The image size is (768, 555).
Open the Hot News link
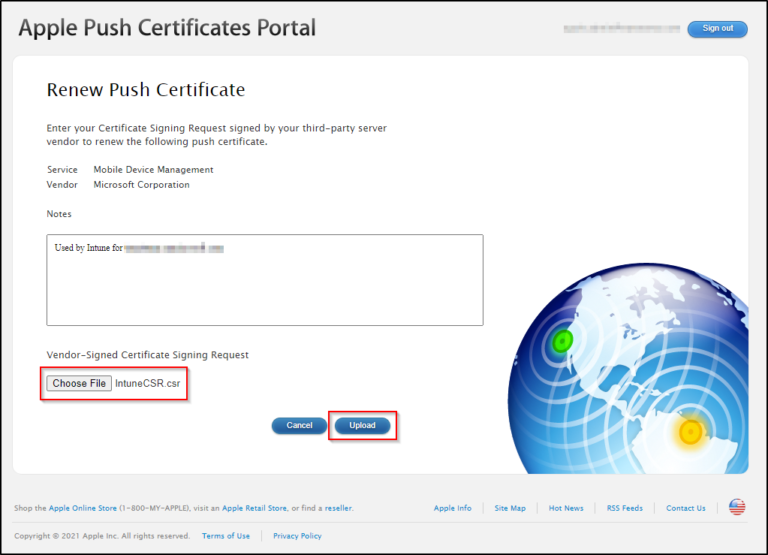[x=566, y=508]
